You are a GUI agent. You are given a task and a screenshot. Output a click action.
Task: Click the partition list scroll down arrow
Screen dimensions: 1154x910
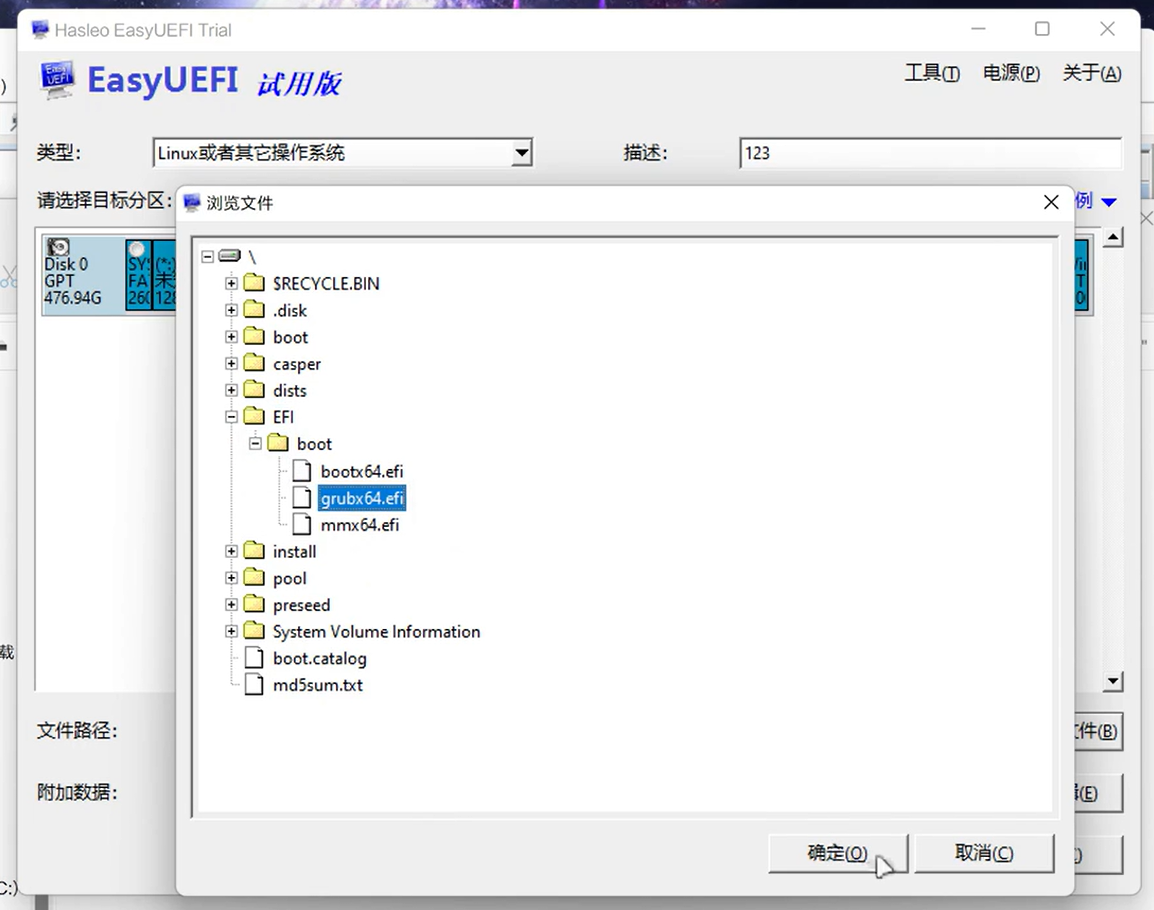point(1113,682)
